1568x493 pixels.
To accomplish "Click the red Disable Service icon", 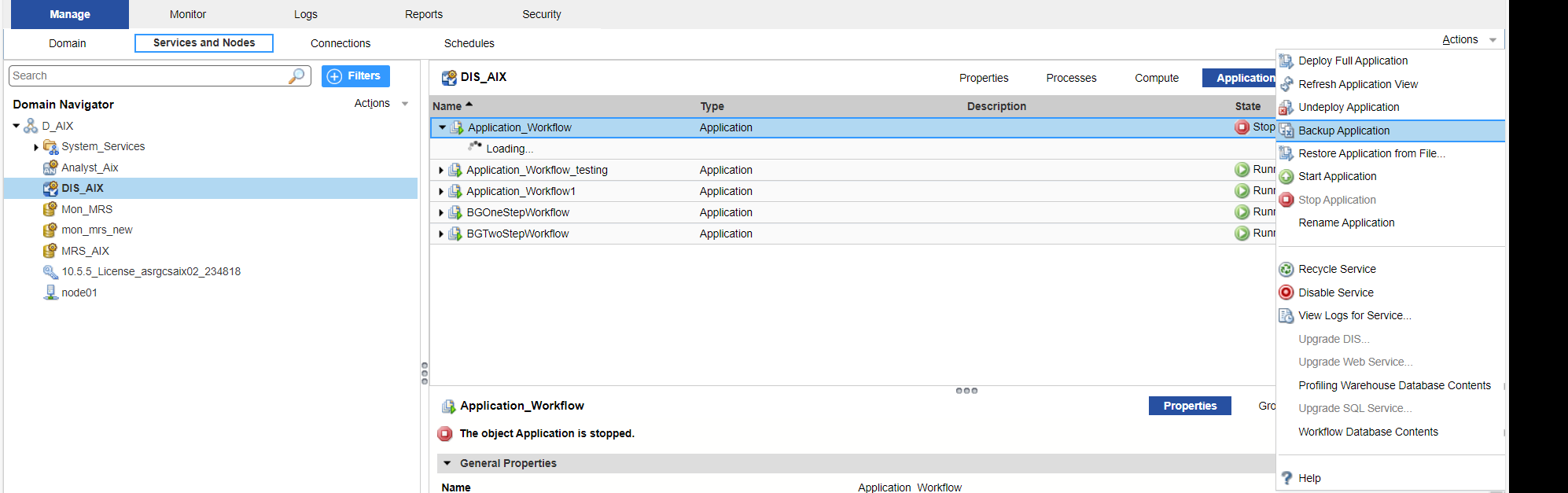I will (x=1286, y=292).
